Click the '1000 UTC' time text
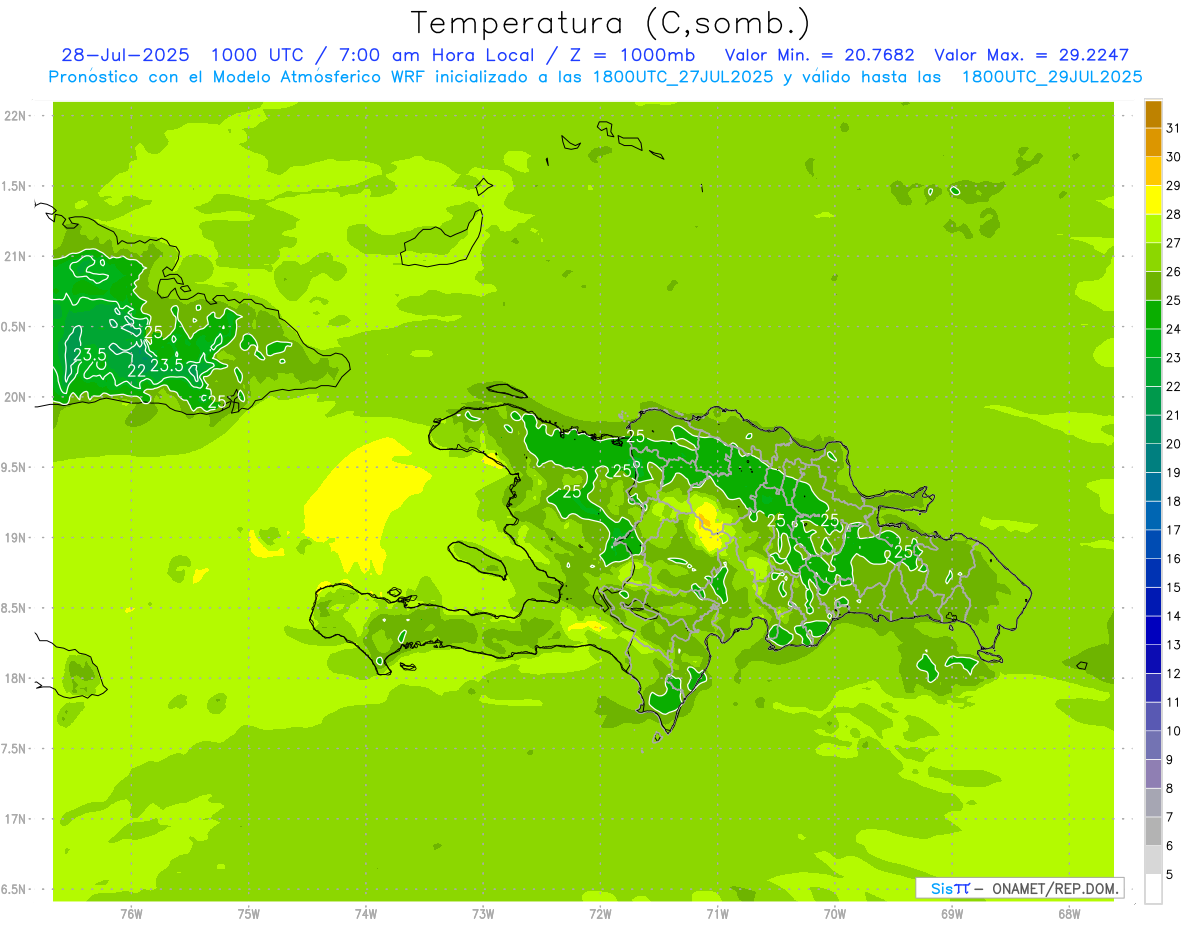 click(x=258, y=55)
